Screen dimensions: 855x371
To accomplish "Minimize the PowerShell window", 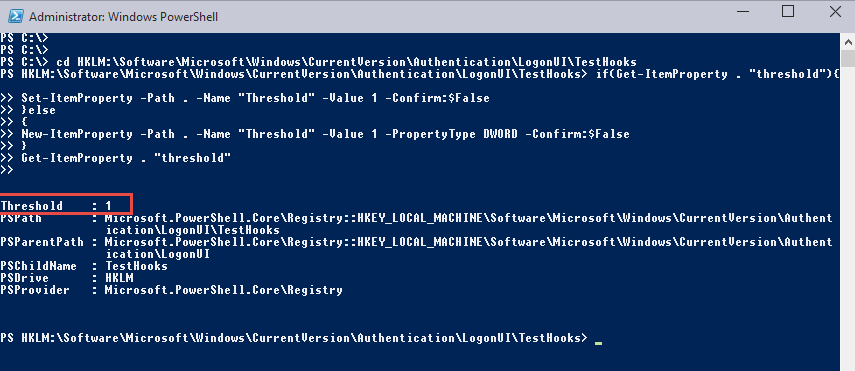I will [740, 12].
